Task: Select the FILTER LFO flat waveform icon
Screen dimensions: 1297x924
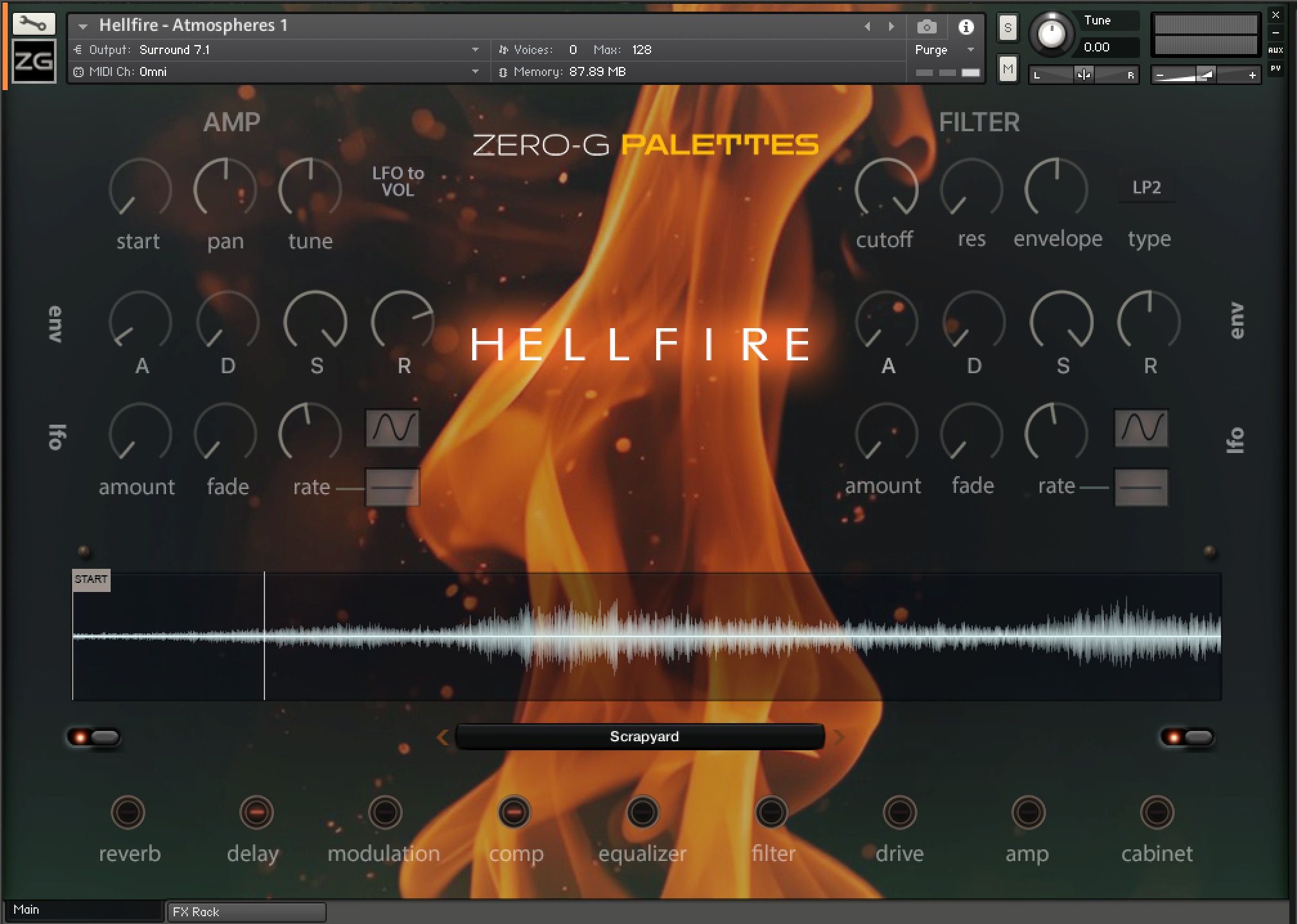Action: (x=1141, y=487)
